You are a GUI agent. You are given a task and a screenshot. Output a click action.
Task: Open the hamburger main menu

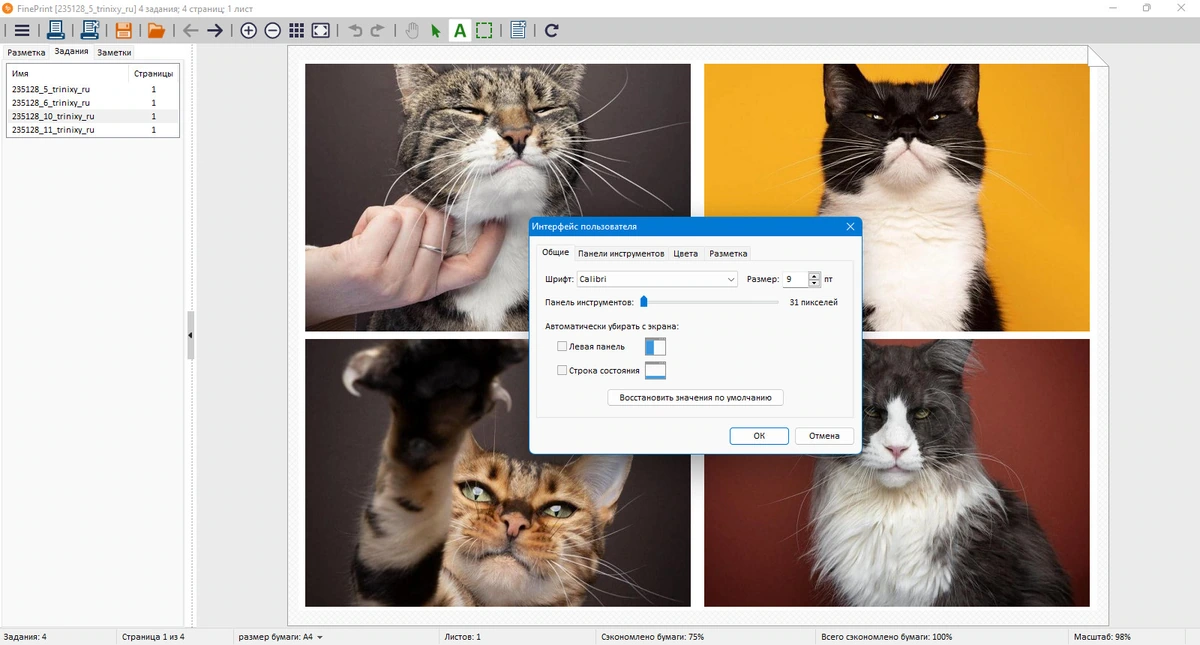tap(22, 30)
